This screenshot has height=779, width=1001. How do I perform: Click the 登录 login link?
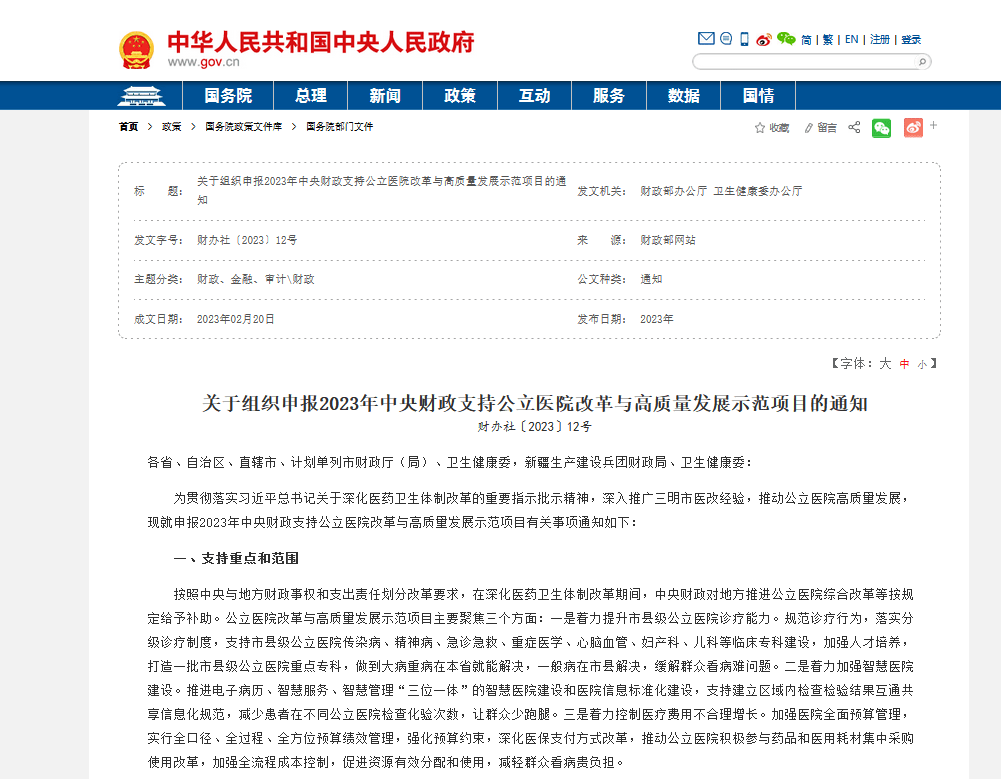(911, 40)
